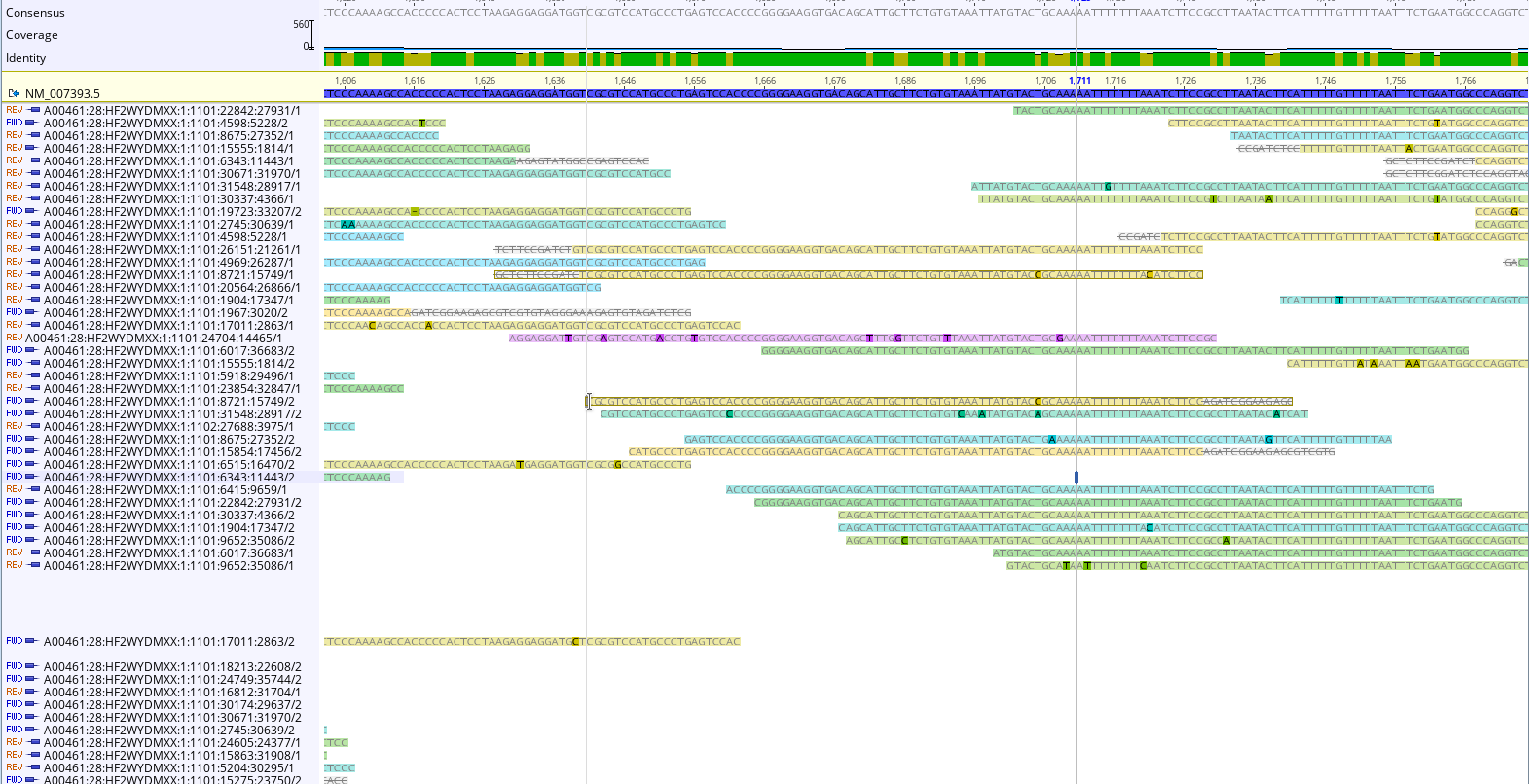Click FWD icon of read 15854:17456/2
This screenshot has width=1529, height=784.
15,451
